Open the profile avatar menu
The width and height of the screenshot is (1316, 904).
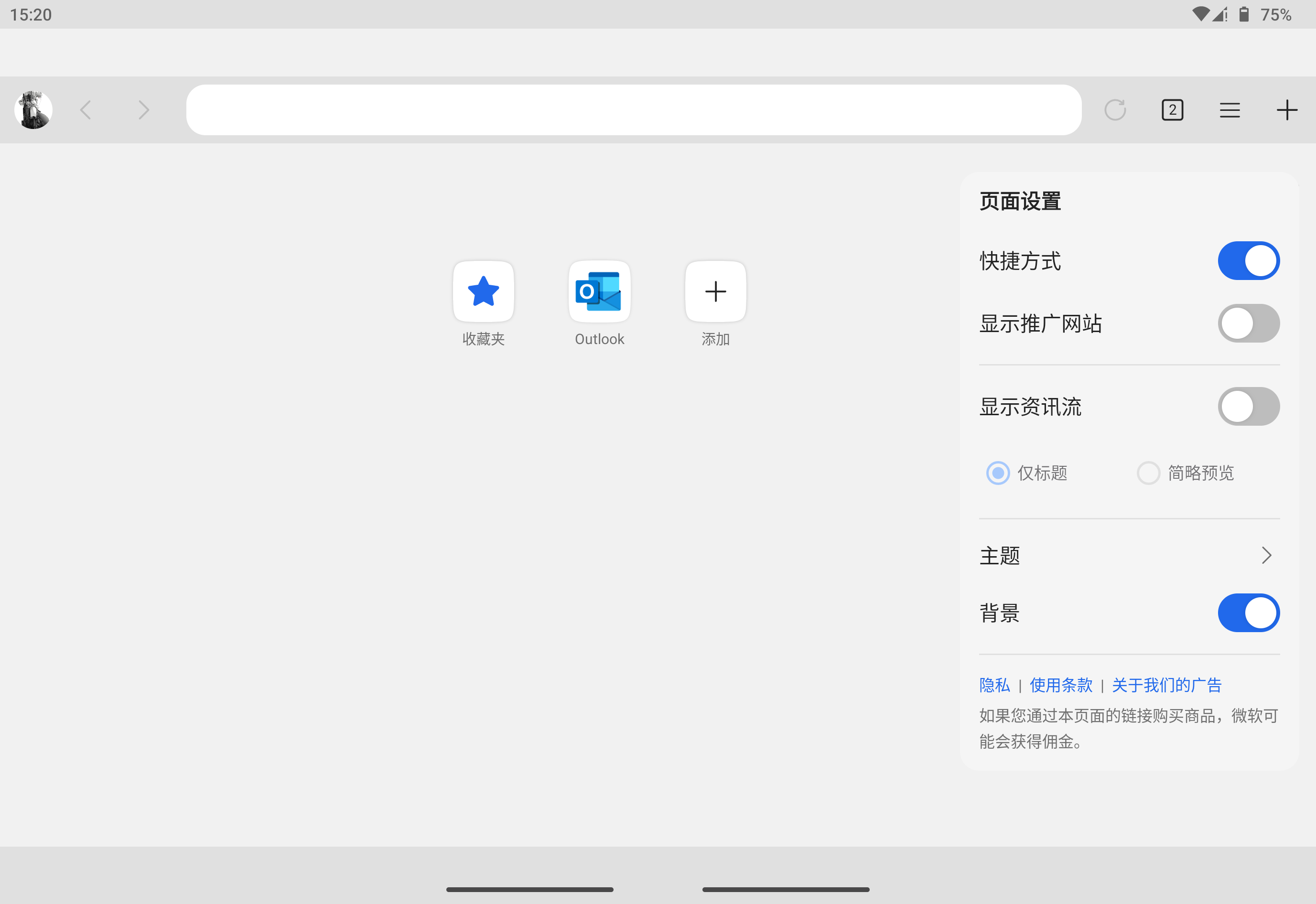[x=33, y=110]
